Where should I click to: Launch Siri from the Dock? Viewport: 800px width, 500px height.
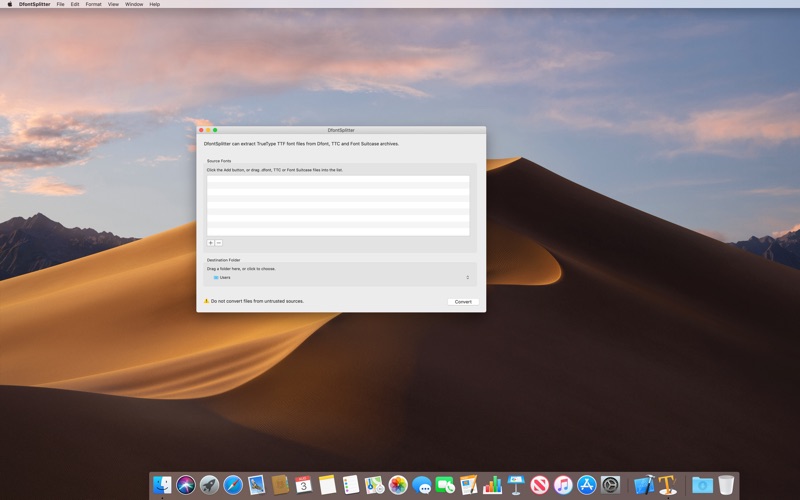(186, 485)
